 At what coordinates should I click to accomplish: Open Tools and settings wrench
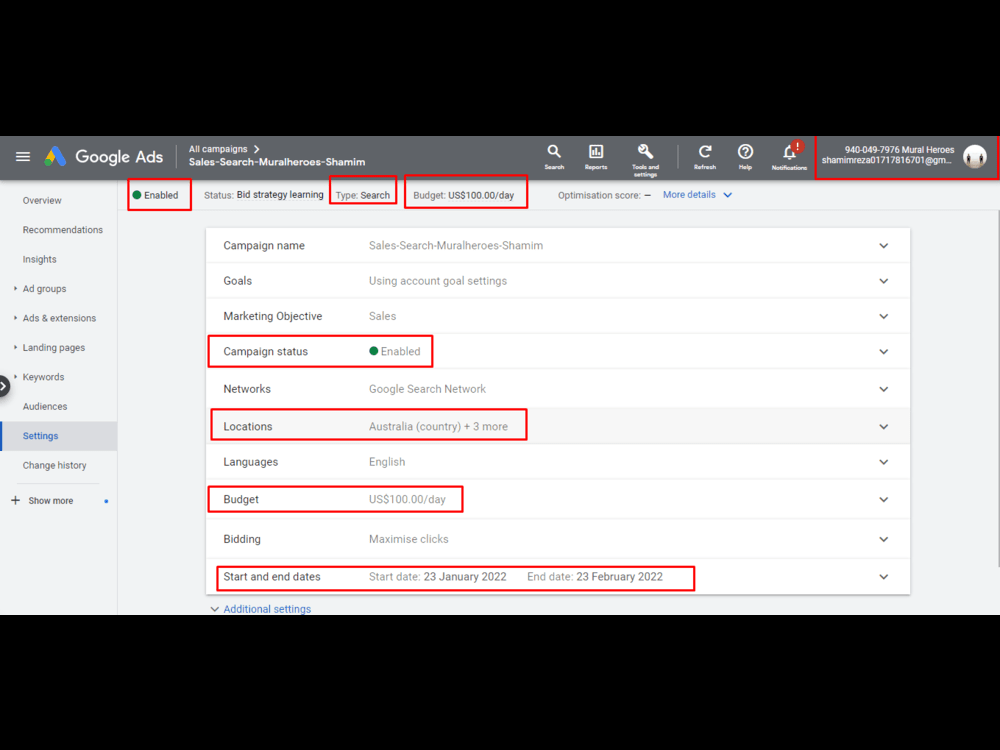tap(645, 159)
